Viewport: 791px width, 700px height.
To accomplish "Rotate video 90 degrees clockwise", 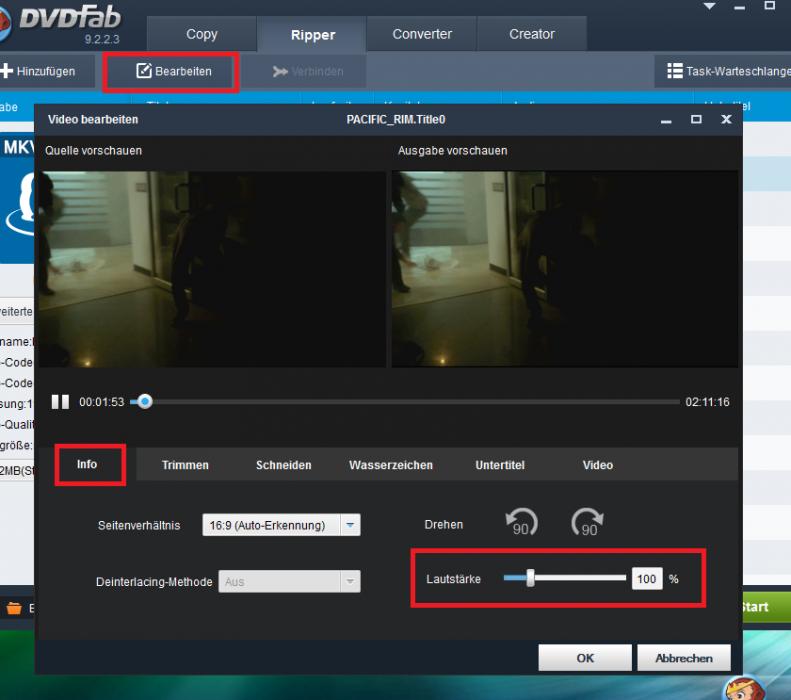I will click(x=587, y=522).
